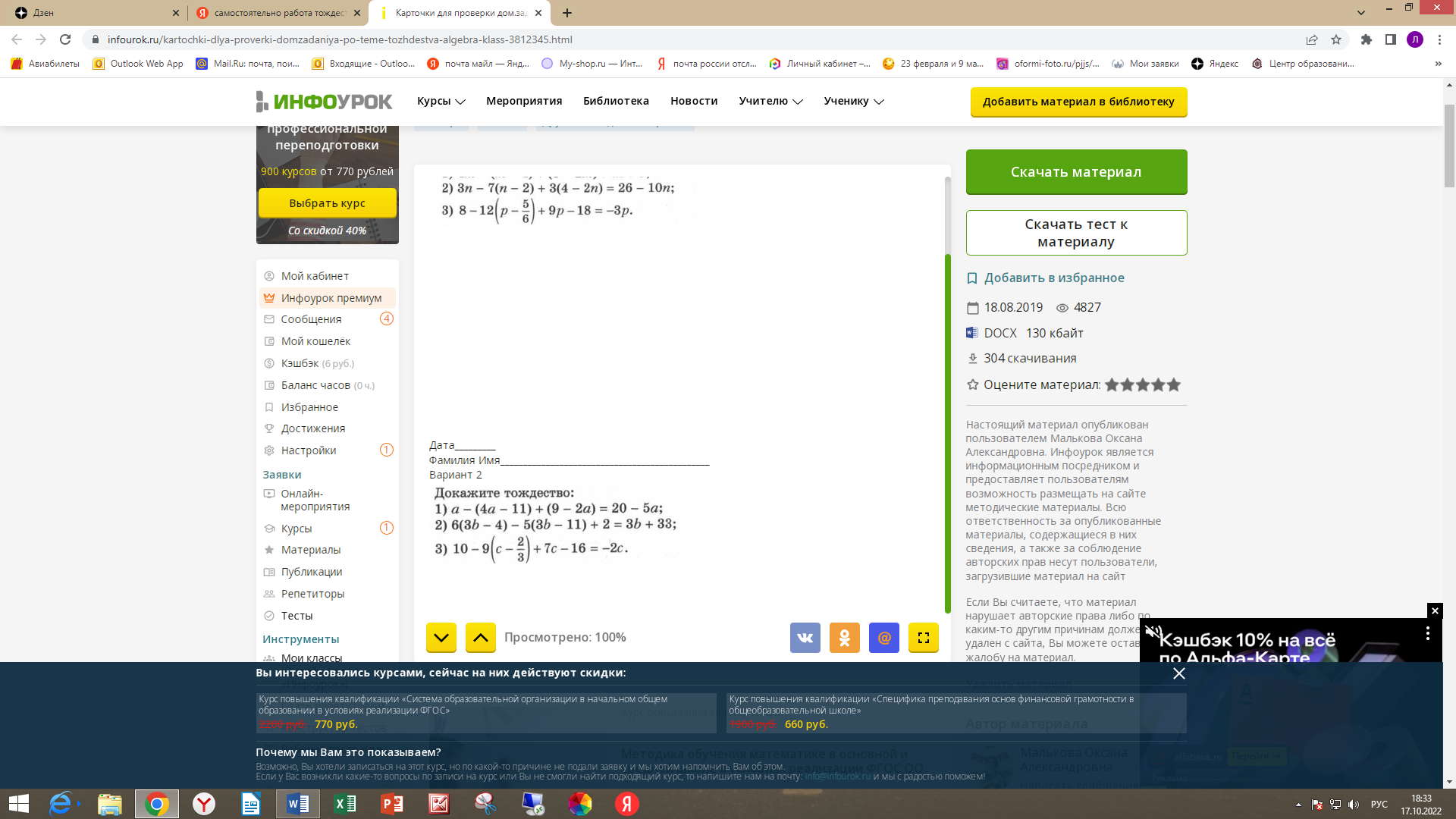Reload the page in the browser
The height and width of the screenshot is (819, 1456).
(x=65, y=39)
